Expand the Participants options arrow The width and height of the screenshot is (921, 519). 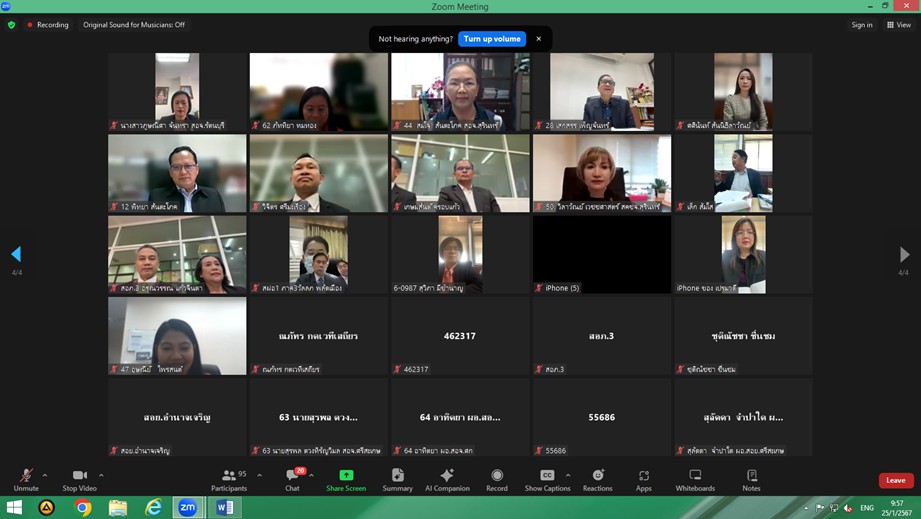click(259, 475)
